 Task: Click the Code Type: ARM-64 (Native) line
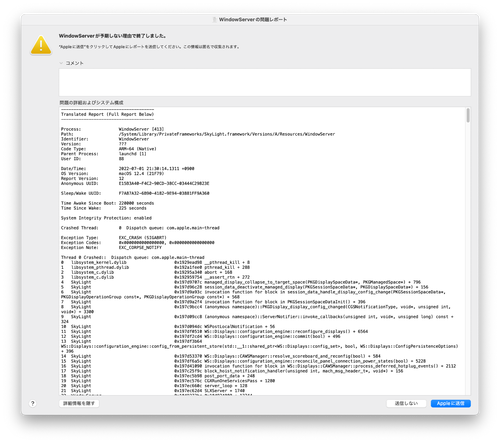[x=109, y=149]
